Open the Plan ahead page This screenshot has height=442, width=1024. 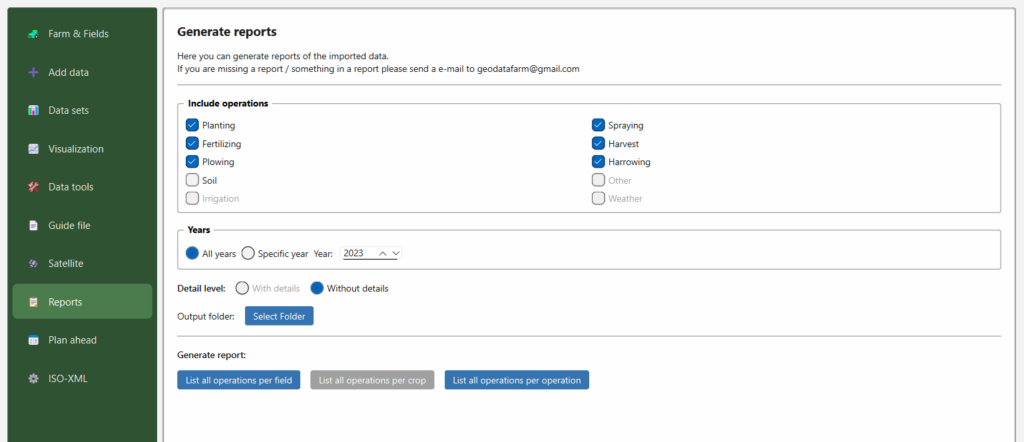(x=82, y=340)
